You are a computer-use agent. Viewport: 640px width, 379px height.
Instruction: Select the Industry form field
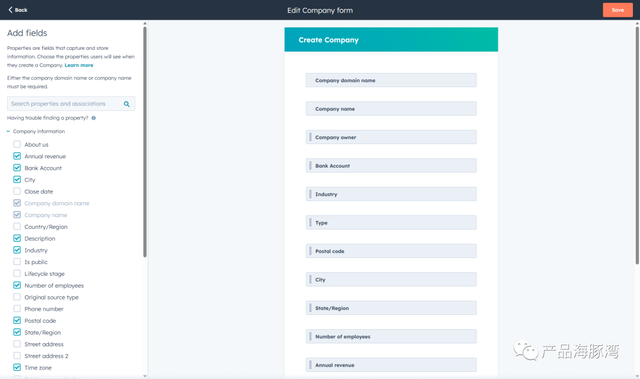click(391, 194)
